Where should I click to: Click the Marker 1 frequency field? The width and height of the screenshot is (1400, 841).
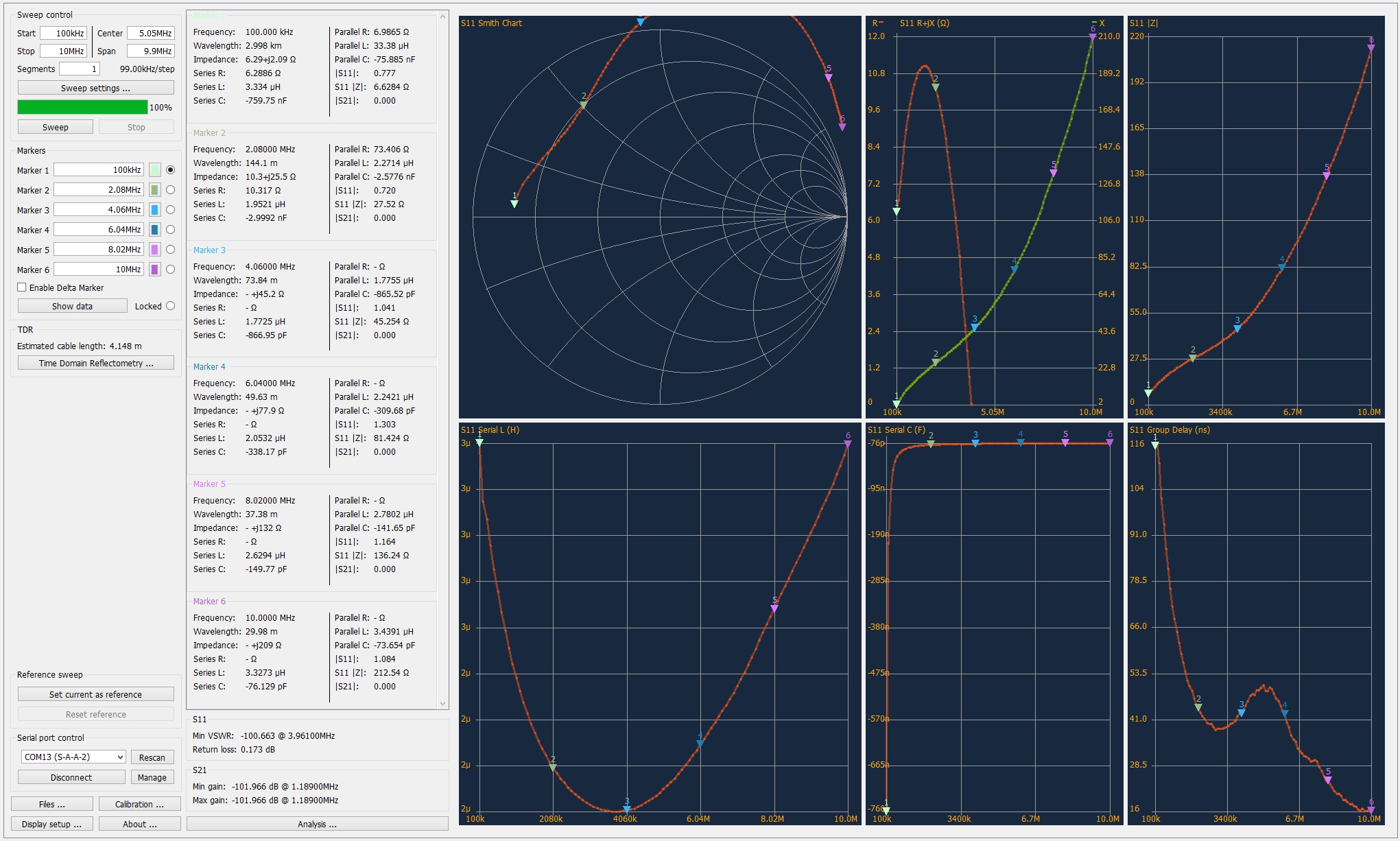pyautogui.click(x=99, y=170)
